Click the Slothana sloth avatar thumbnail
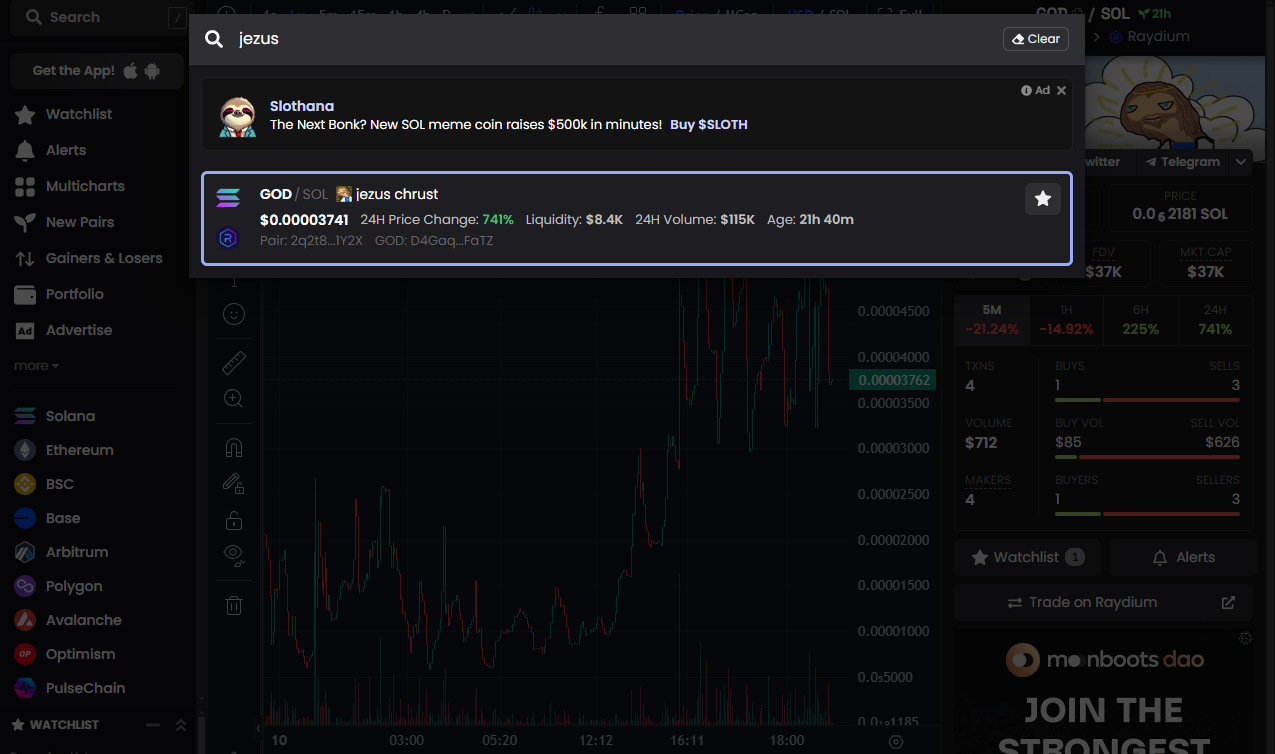 (238, 116)
